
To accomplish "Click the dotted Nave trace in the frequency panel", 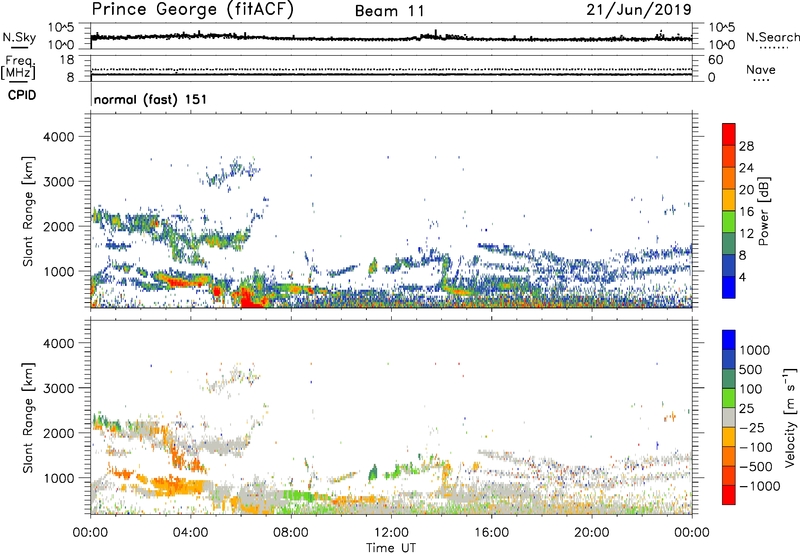I will pos(391,69).
